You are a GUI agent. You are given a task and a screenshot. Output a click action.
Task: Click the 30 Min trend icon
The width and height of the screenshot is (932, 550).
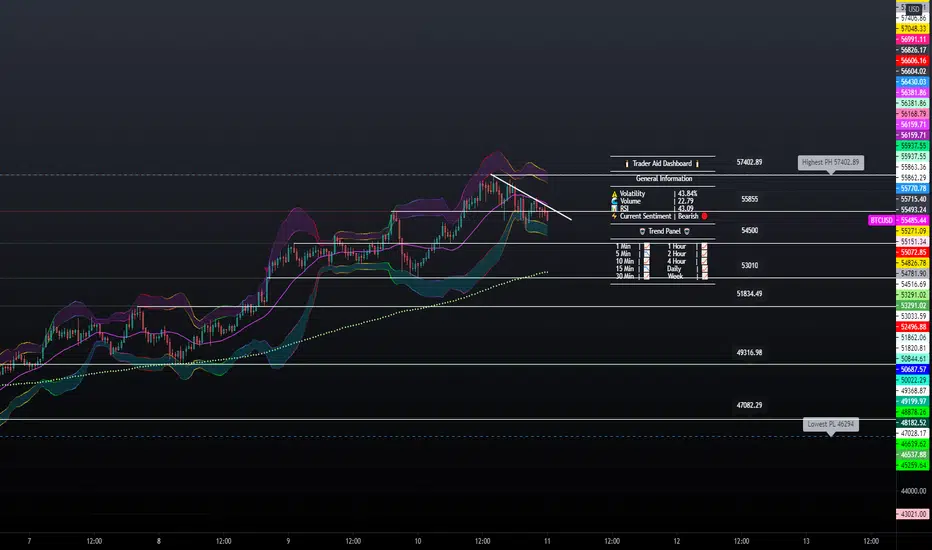coord(647,276)
